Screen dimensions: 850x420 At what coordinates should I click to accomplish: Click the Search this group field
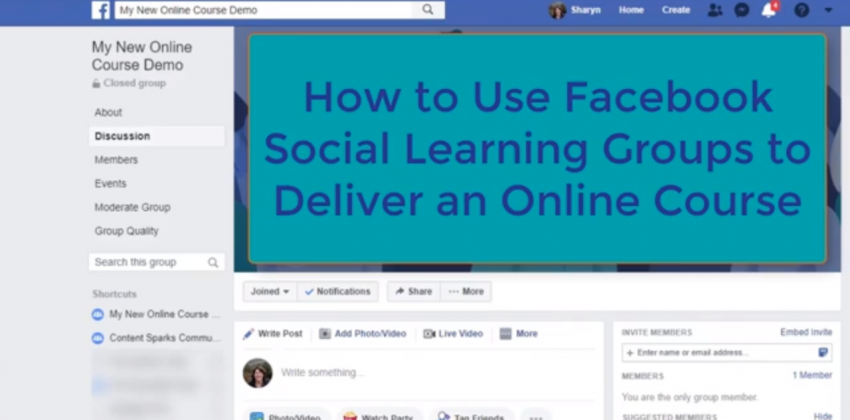[x=157, y=262]
